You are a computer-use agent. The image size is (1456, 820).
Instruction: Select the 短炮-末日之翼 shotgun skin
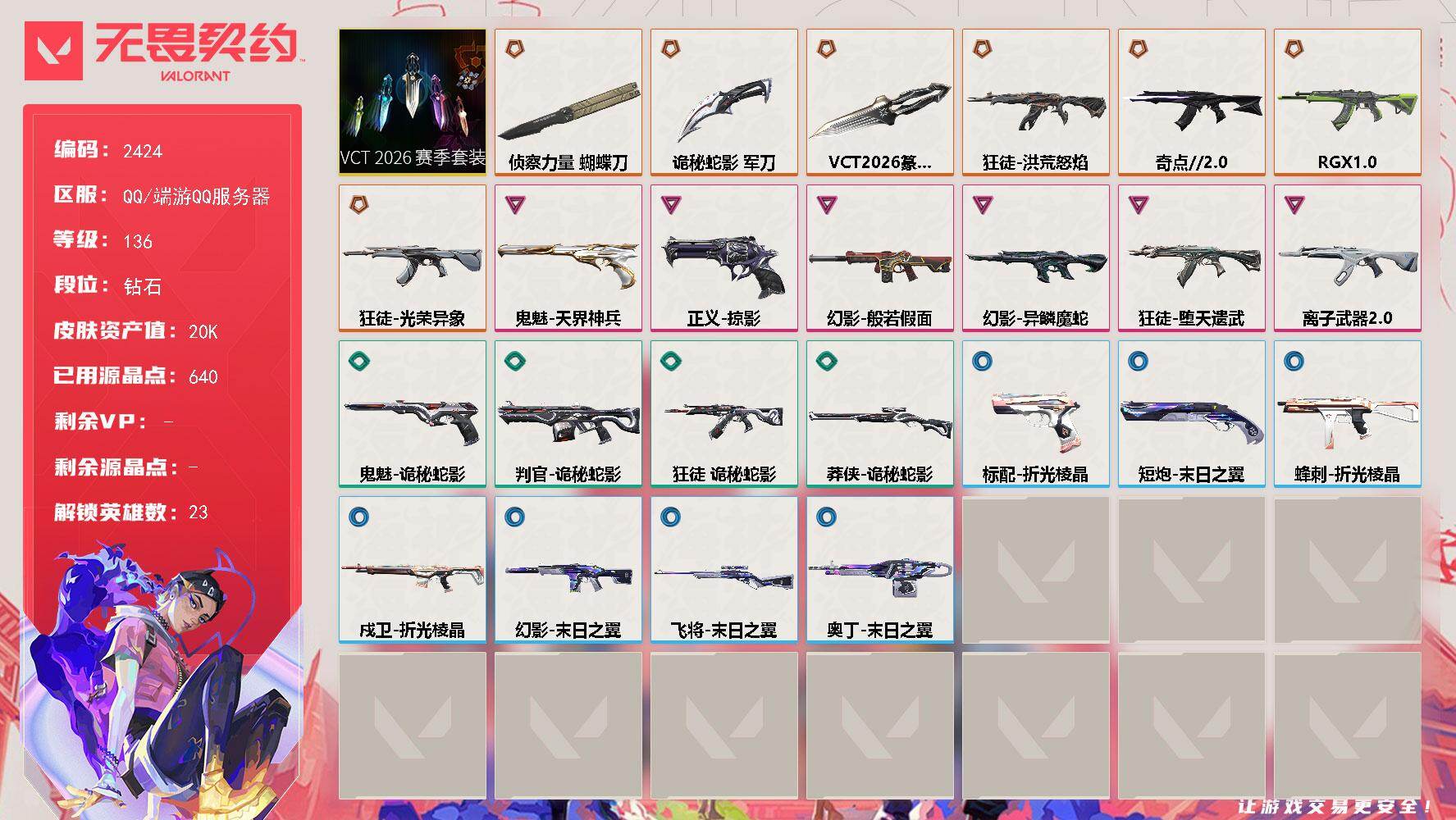point(1191,413)
